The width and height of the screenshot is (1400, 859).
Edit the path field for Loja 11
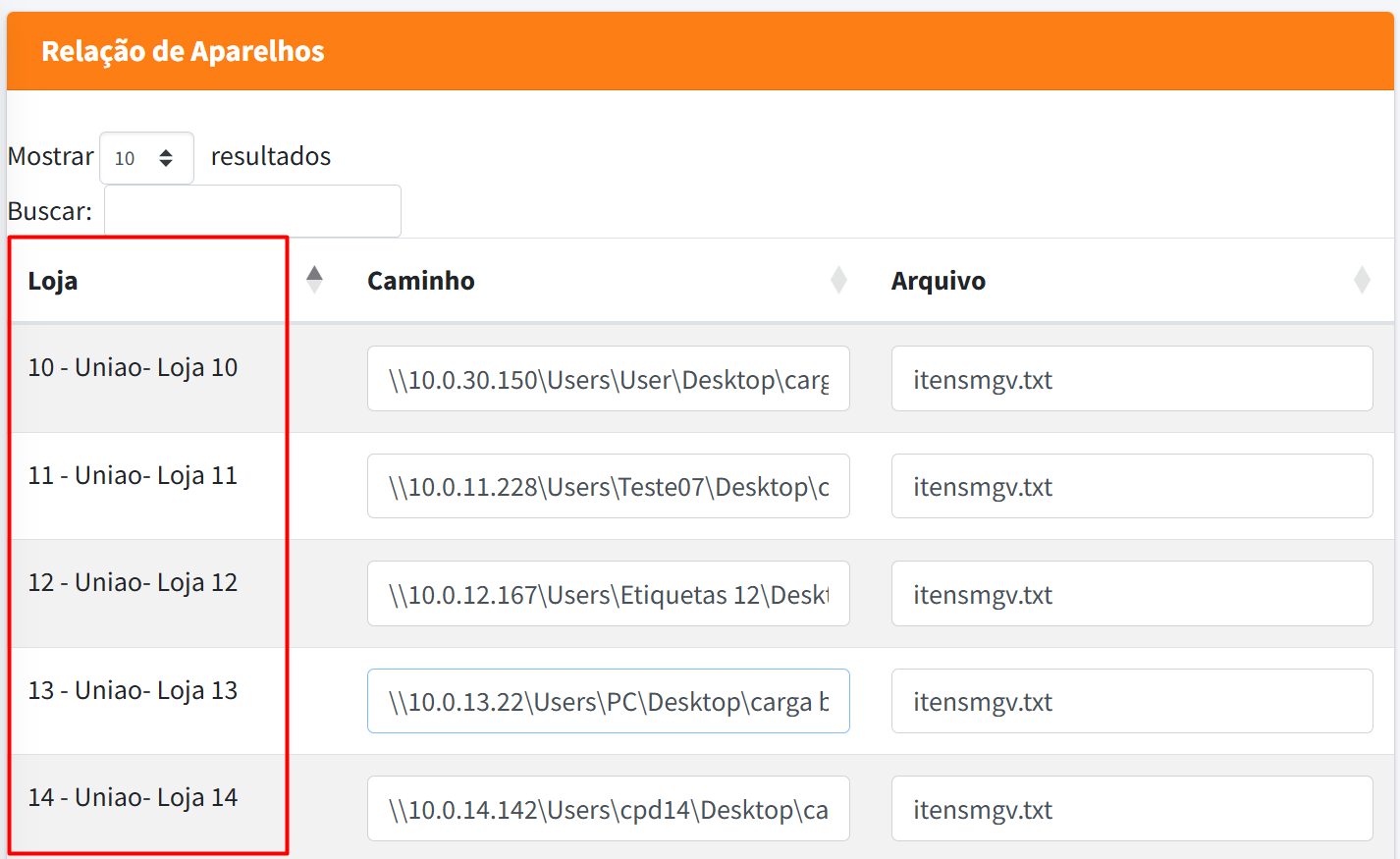608,486
